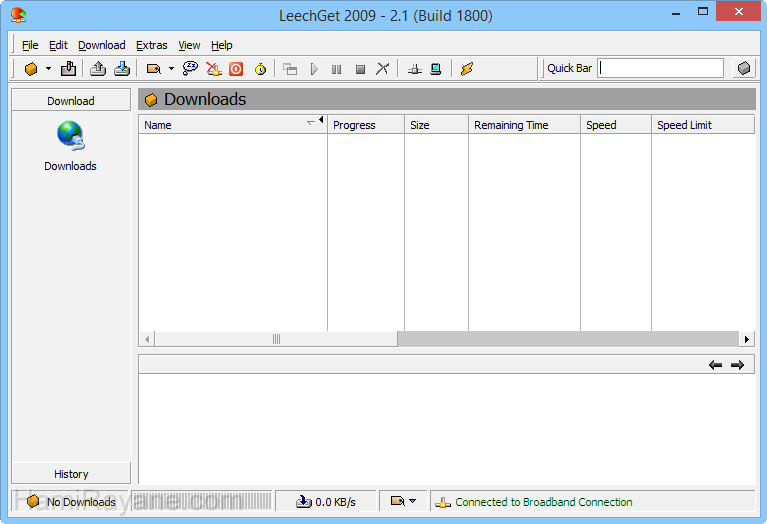Click the orange cube new download icon

[31, 69]
